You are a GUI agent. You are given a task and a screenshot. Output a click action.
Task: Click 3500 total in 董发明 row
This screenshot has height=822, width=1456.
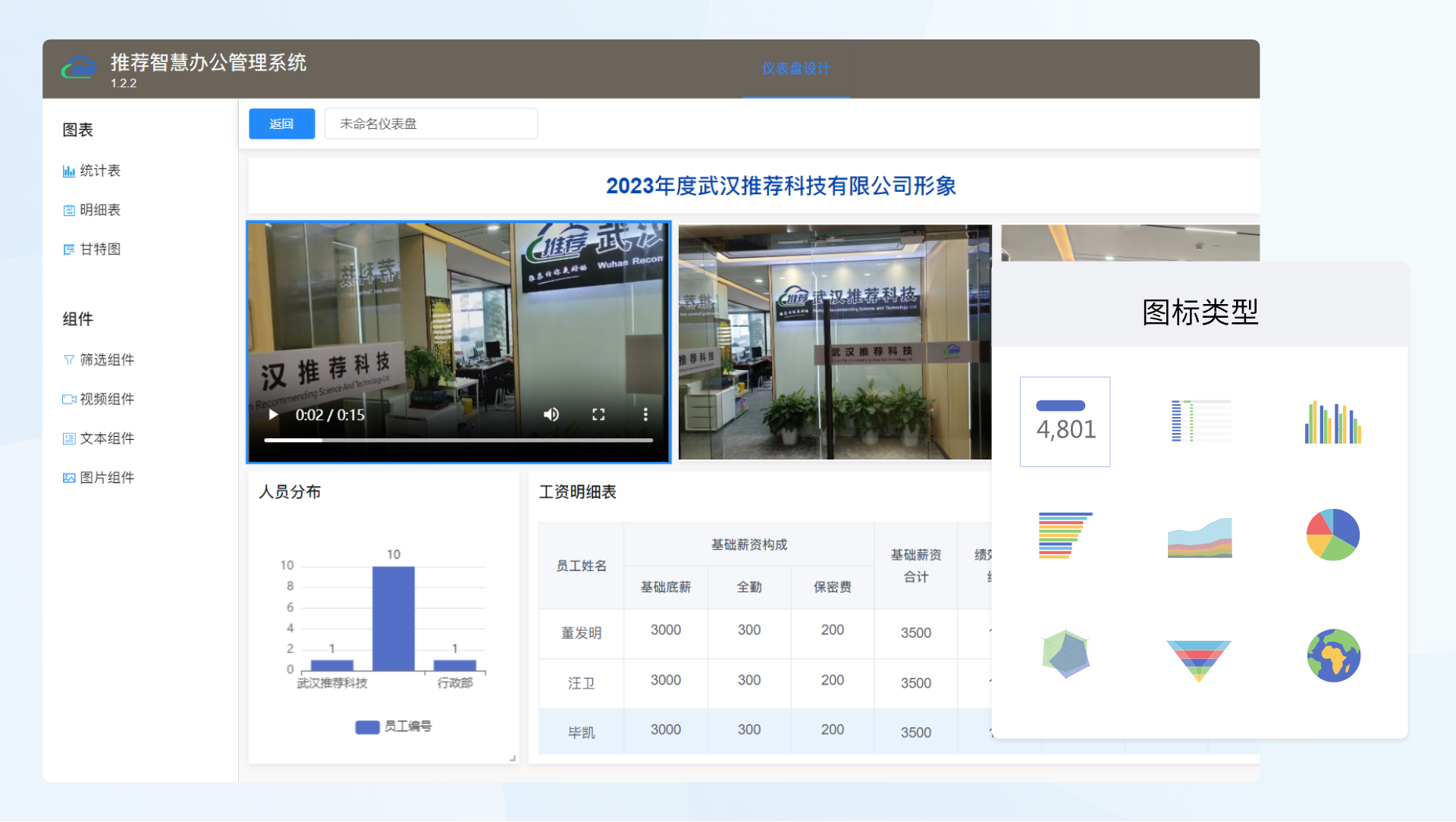(915, 633)
